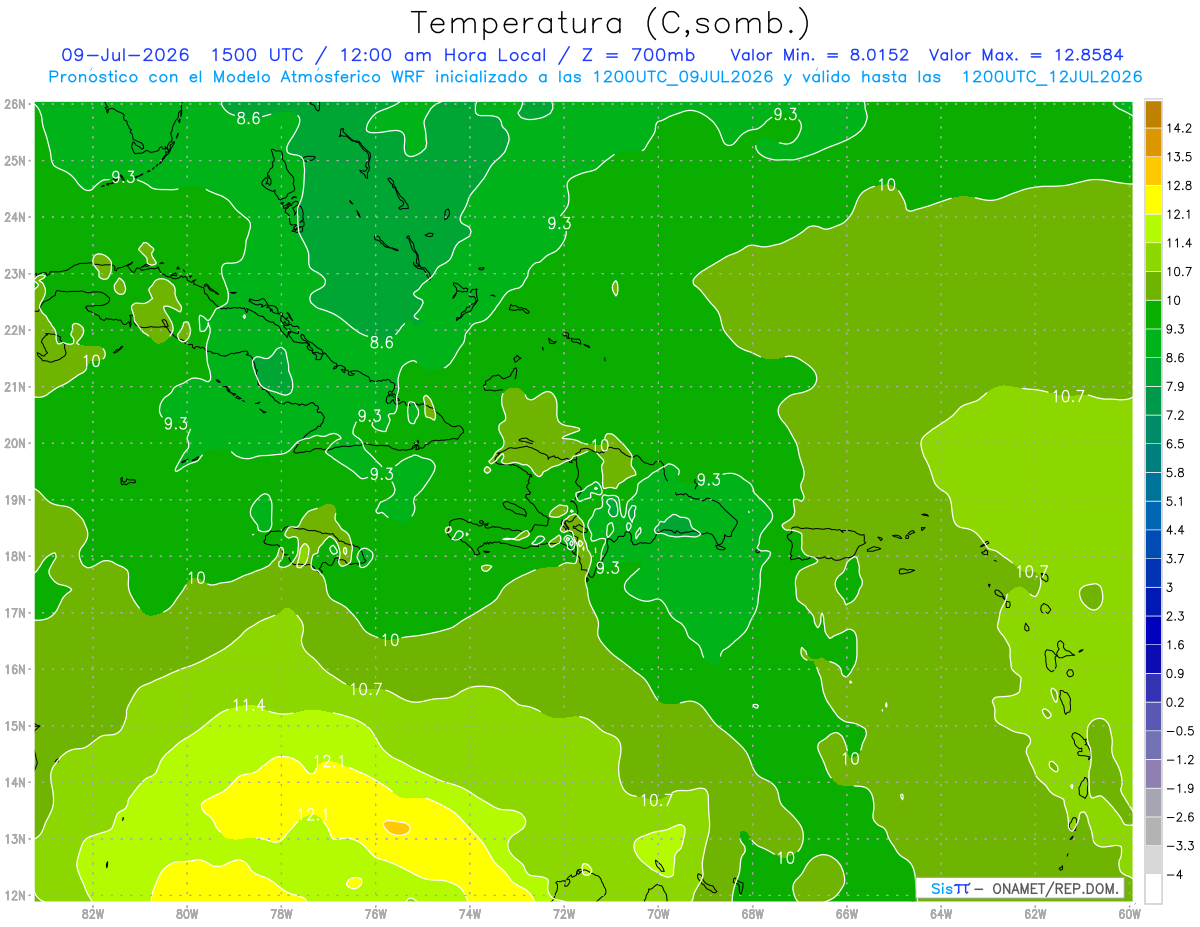Click the 60W longitude axis label
Viewport: 1200px width, 927px height.
tap(1130, 913)
